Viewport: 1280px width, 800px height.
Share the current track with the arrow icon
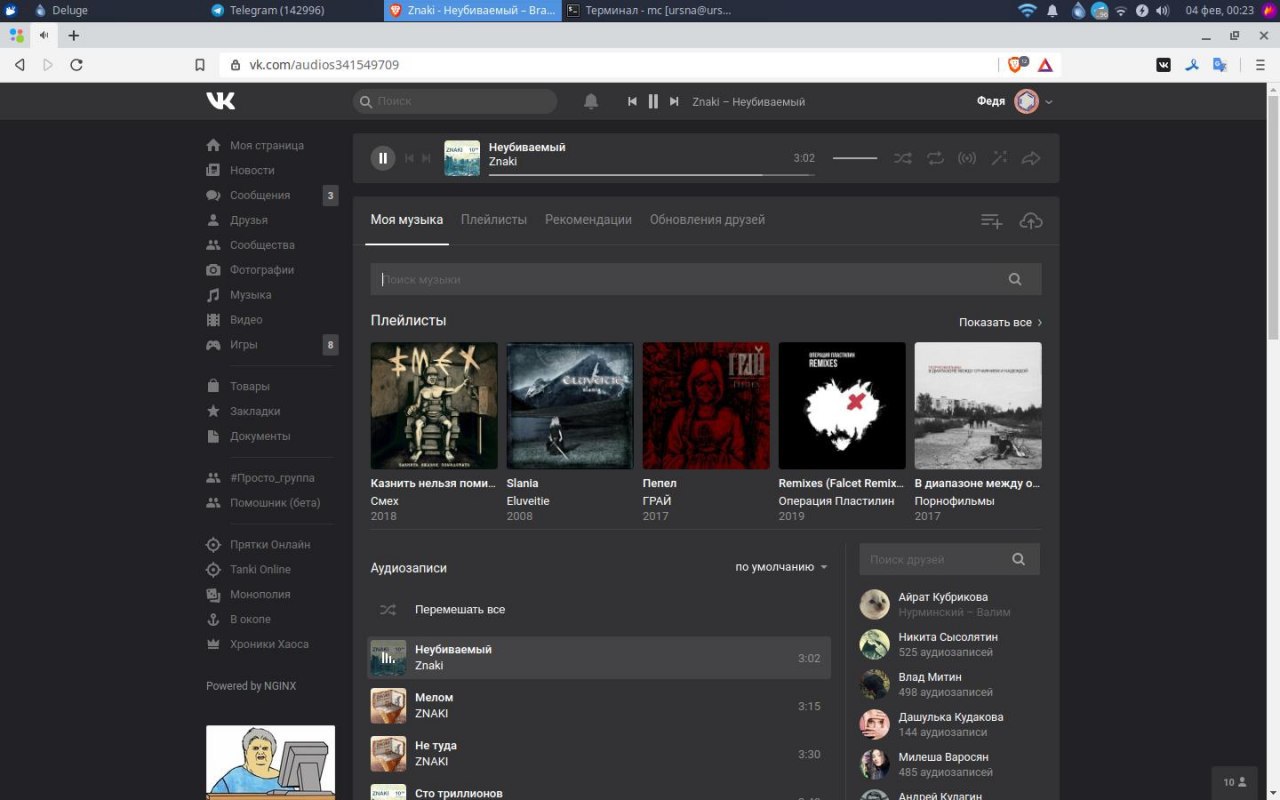coord(1031,158)
